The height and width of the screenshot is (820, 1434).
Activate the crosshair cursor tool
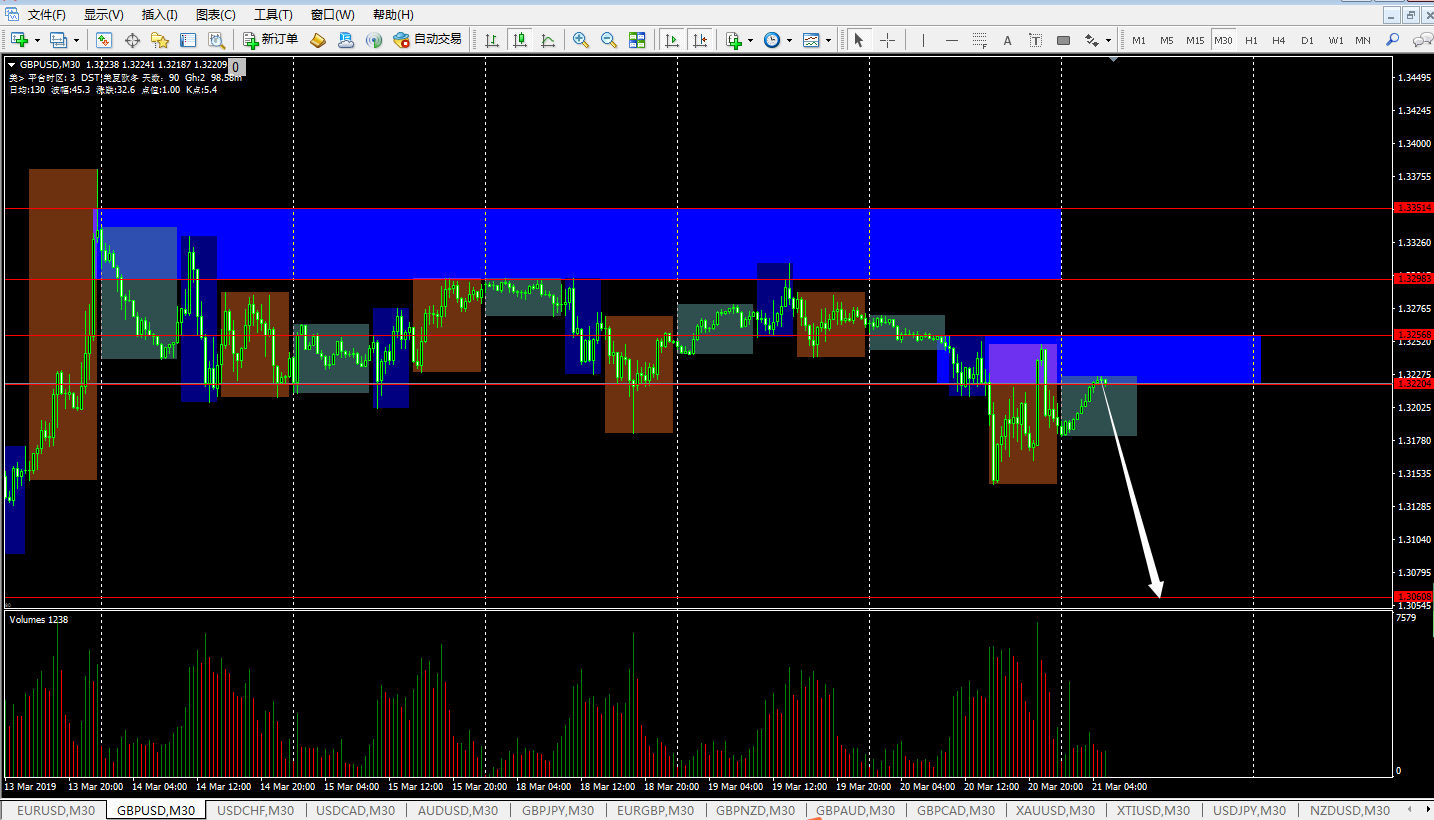coord(887,40)
